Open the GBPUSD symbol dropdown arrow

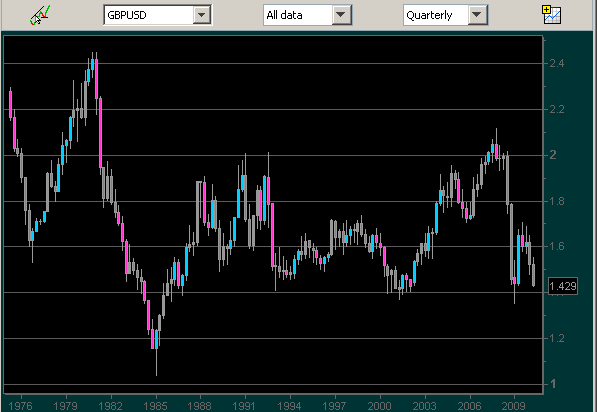pyautogui.click(x=202, y=15)
